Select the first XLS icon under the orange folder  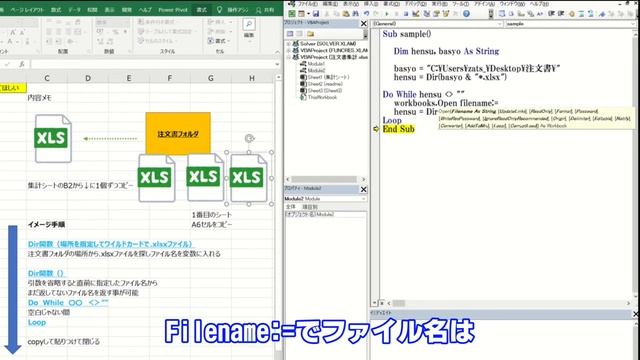156,178
